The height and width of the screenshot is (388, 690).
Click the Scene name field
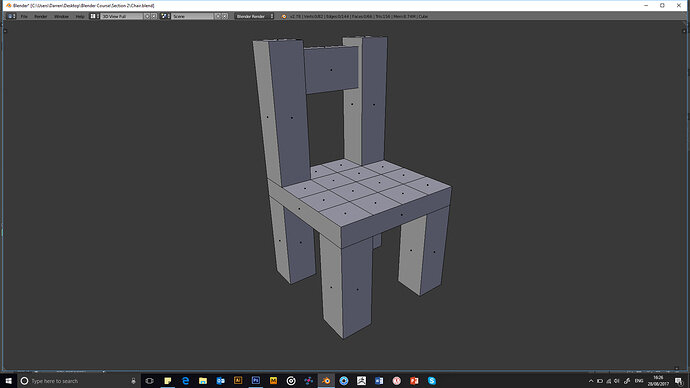[192, 16]
